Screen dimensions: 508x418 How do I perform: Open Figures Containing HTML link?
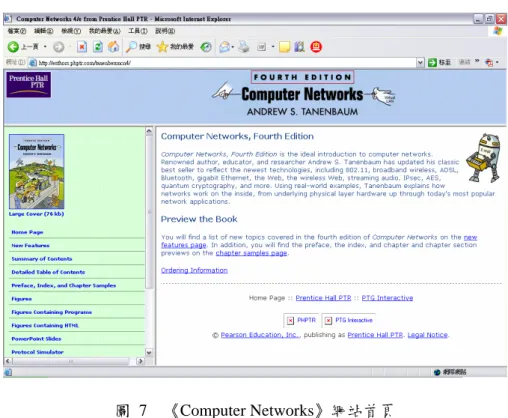tap(45, 325)
